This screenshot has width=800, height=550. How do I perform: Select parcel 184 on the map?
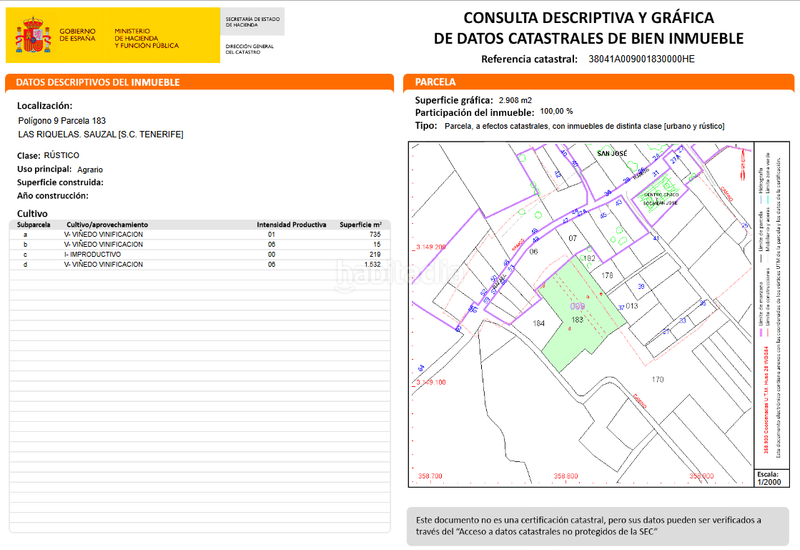[539, 323]
